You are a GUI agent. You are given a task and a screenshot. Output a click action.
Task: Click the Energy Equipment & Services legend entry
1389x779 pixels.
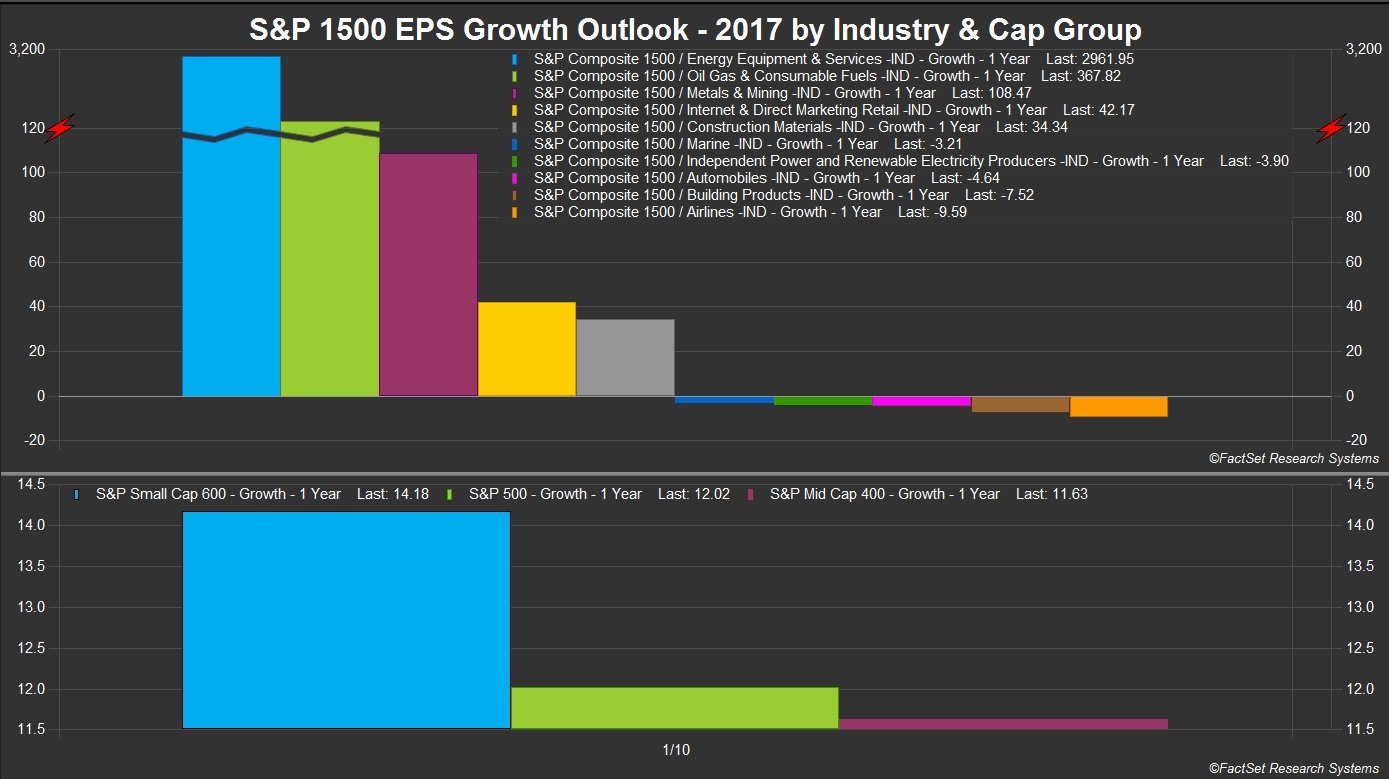tap(834, 59)
